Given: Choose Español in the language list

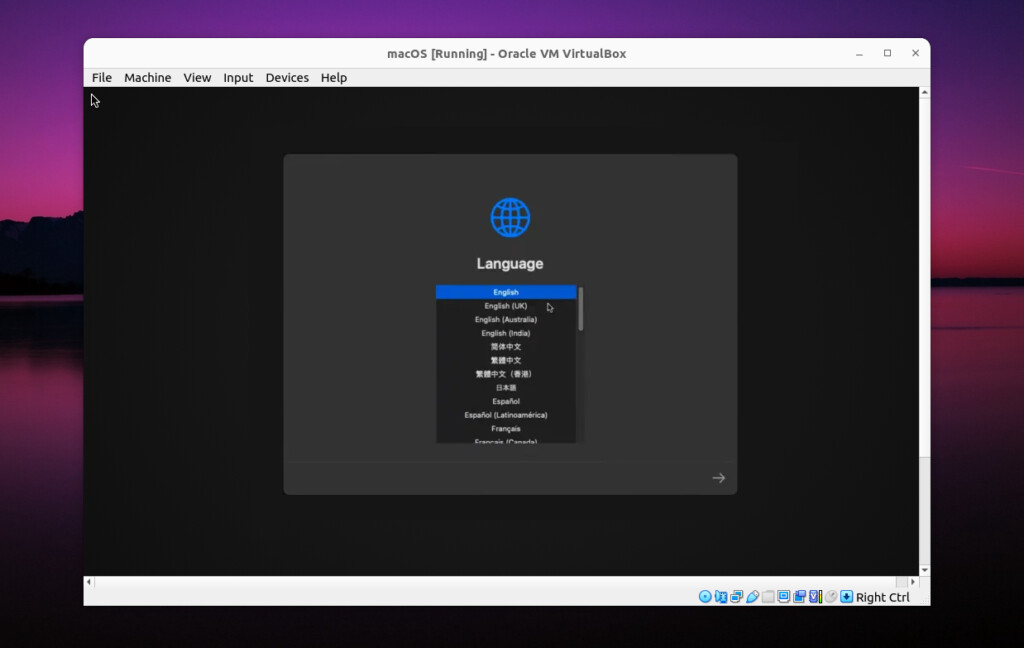Looking at the screenshot, I should pyautogui.click(x=506, y=401).
